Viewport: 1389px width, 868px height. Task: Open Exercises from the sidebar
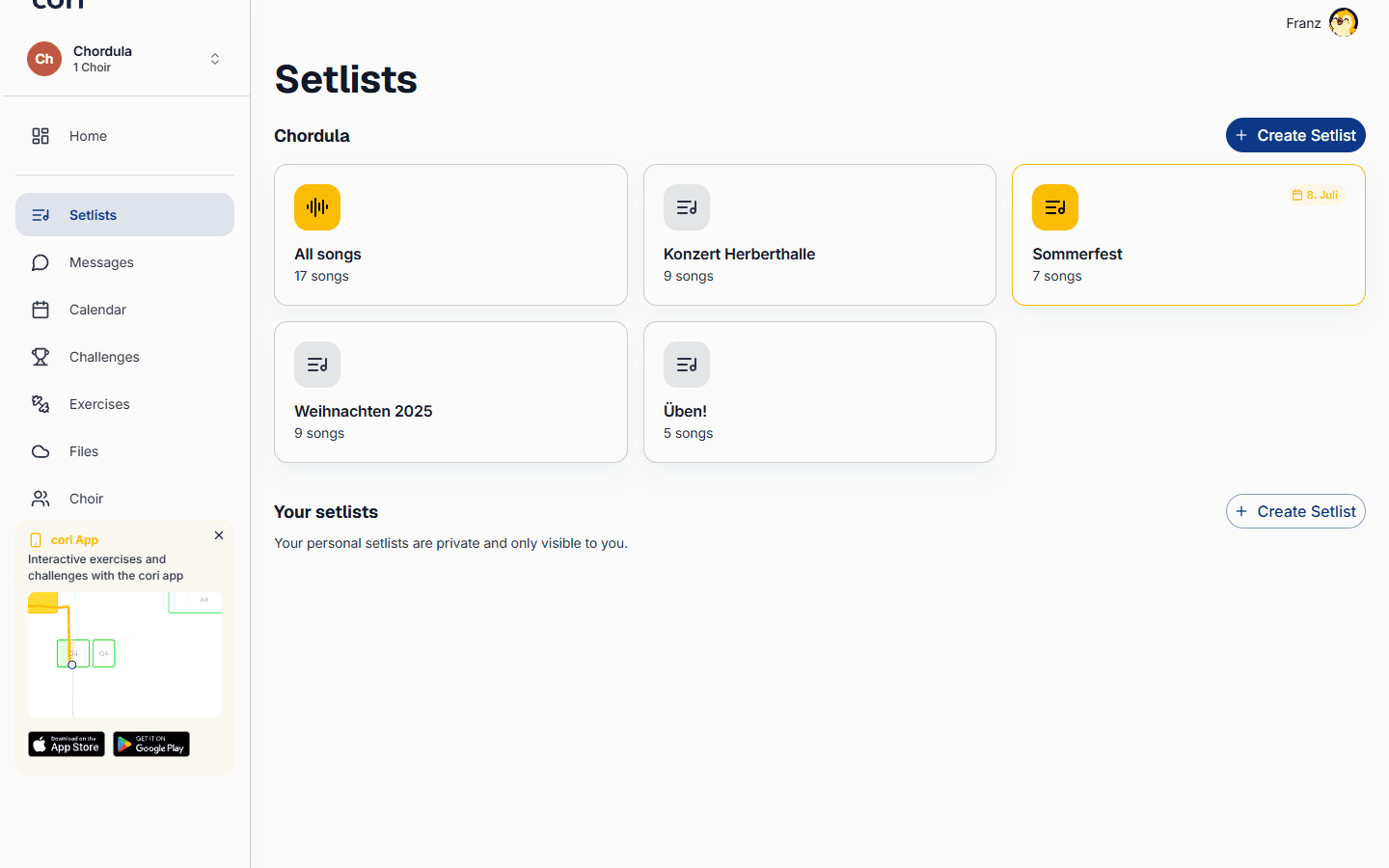124,404
